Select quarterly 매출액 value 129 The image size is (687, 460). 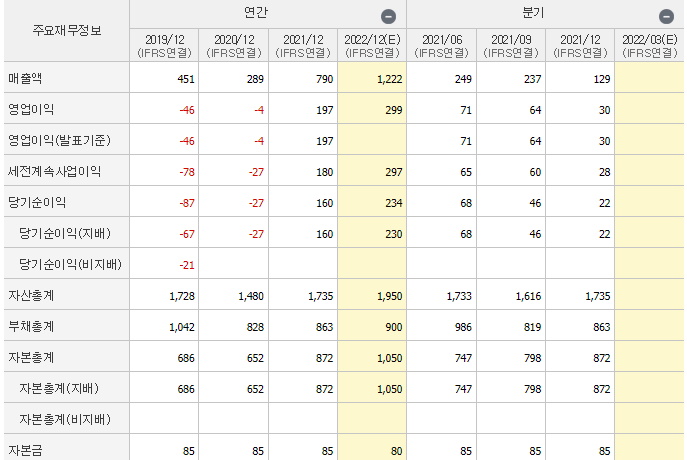click(602, 79)
